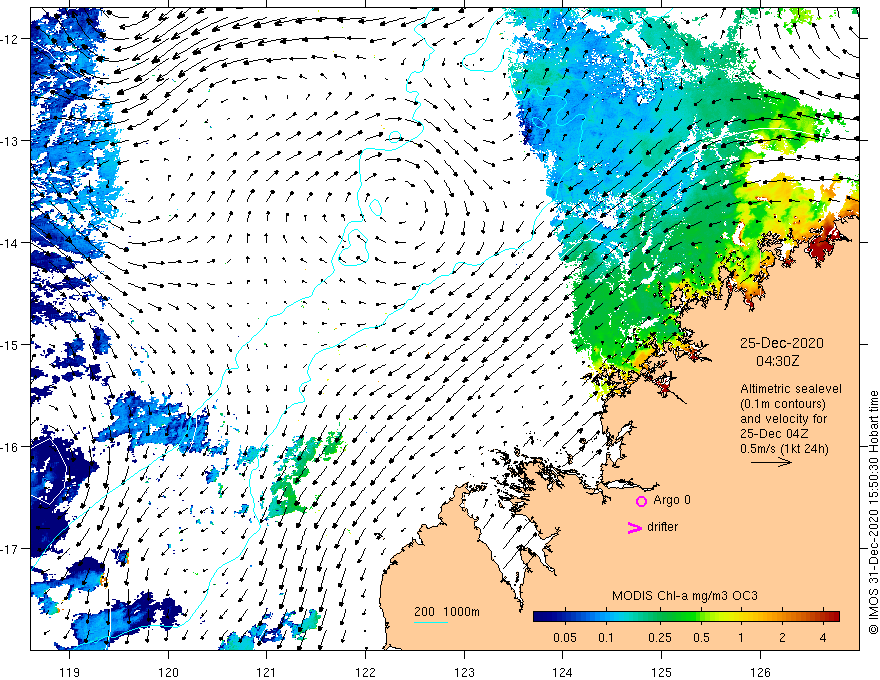Click the latitude axis label '-15'

pyautogui.click(x=10, y=344)
